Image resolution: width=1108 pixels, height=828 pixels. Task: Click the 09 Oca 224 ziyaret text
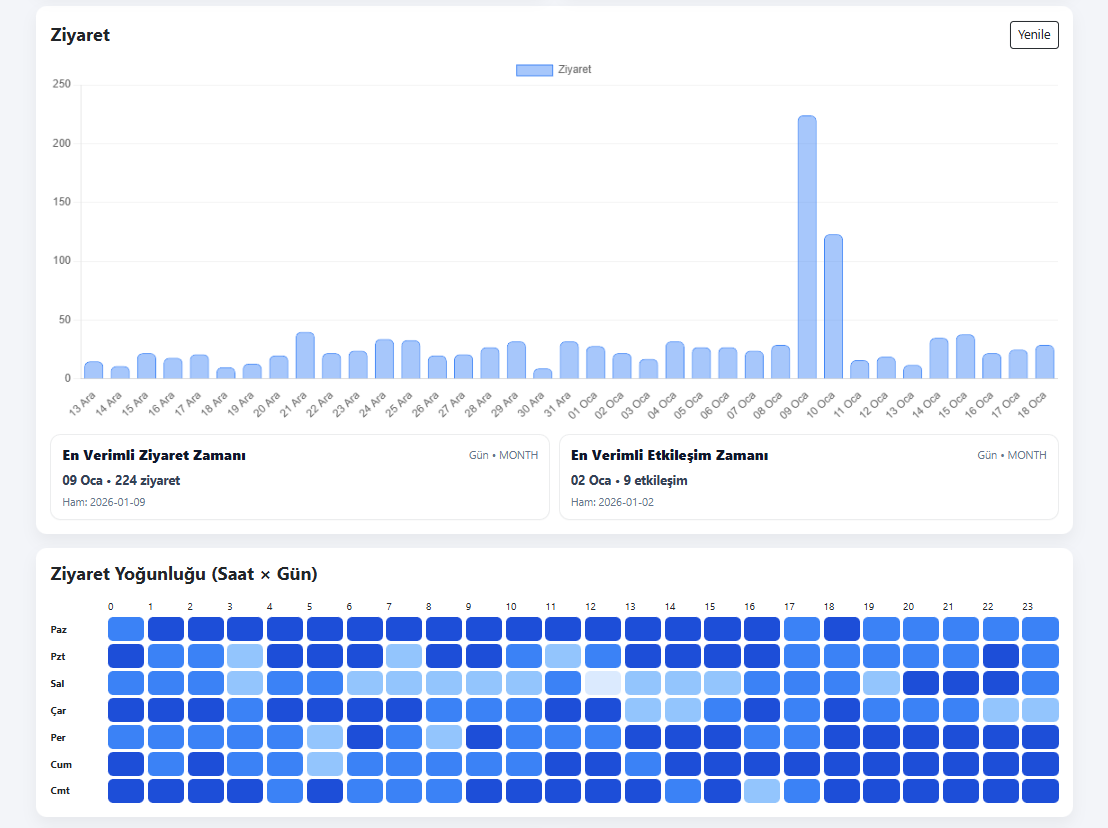pyautogui.click(x=121, y=480)
